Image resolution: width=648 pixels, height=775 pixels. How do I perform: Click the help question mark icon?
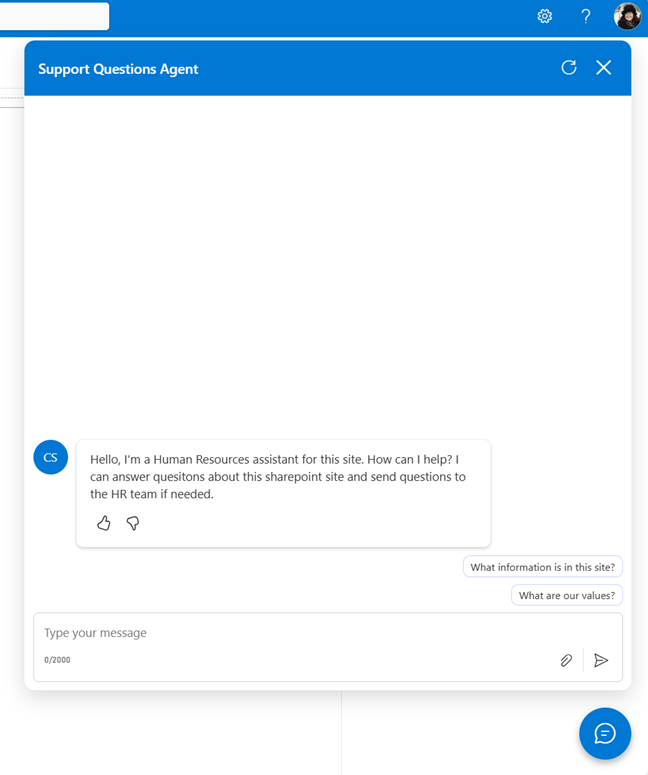586,16
